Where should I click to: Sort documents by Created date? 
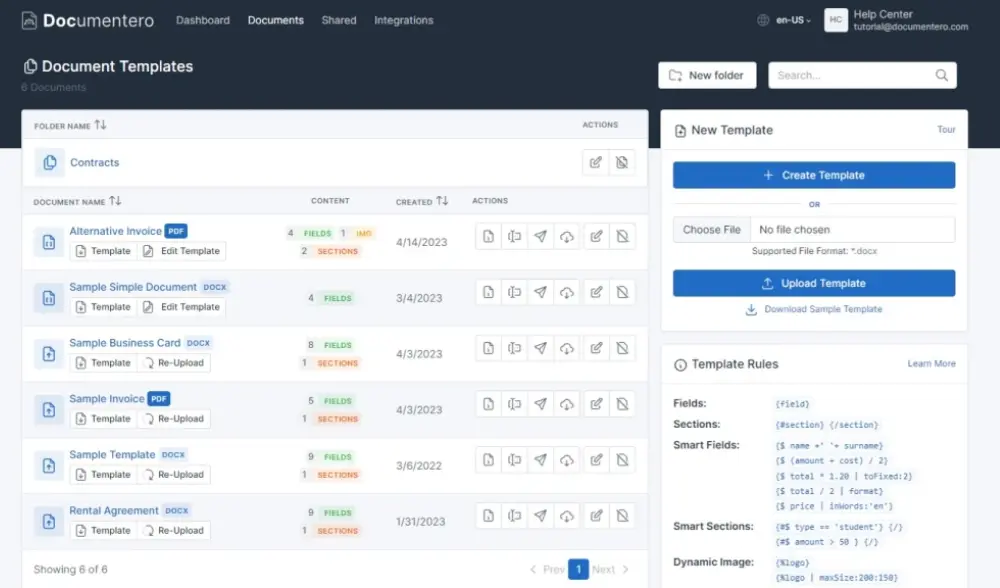coord(442,201)
